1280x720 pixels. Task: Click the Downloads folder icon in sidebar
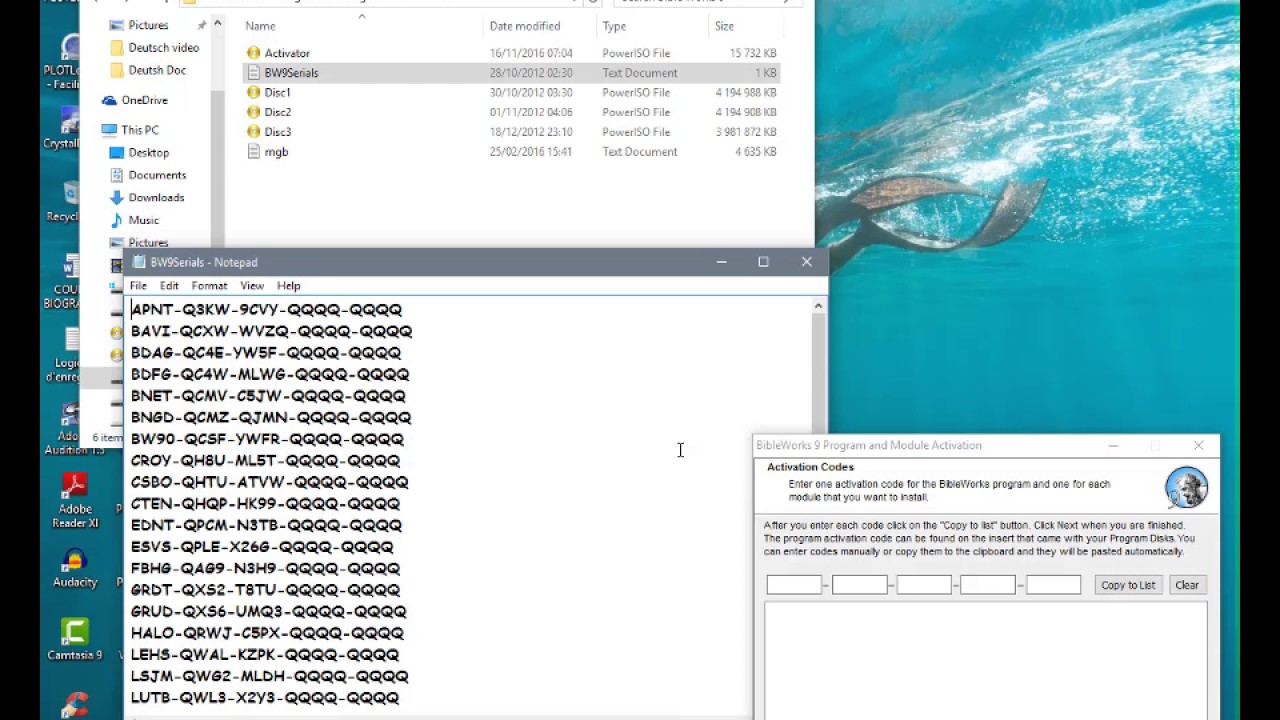click(x=117, y=198)
